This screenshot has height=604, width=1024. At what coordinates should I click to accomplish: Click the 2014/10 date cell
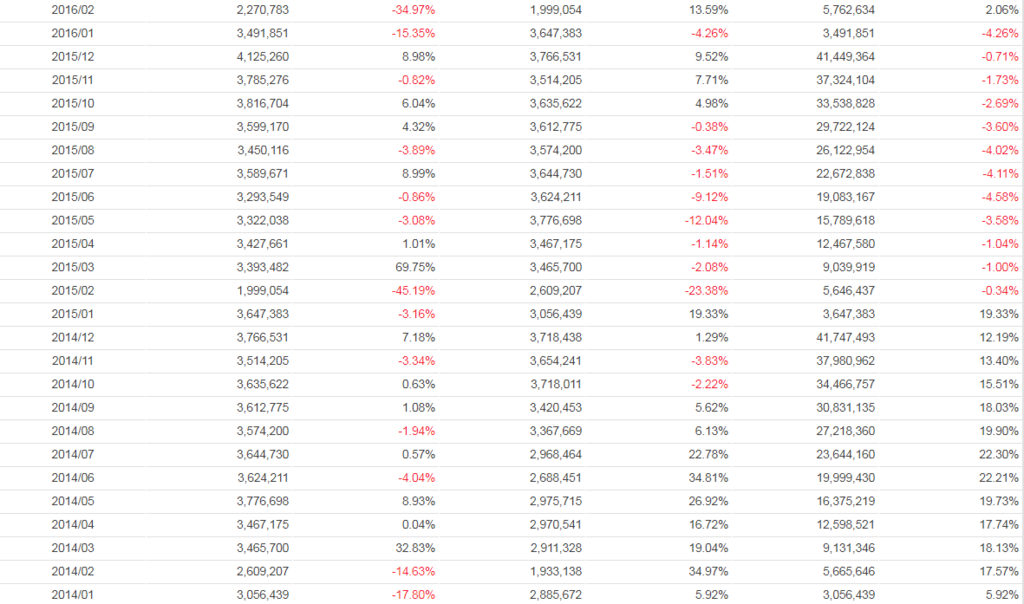point(73,384)
